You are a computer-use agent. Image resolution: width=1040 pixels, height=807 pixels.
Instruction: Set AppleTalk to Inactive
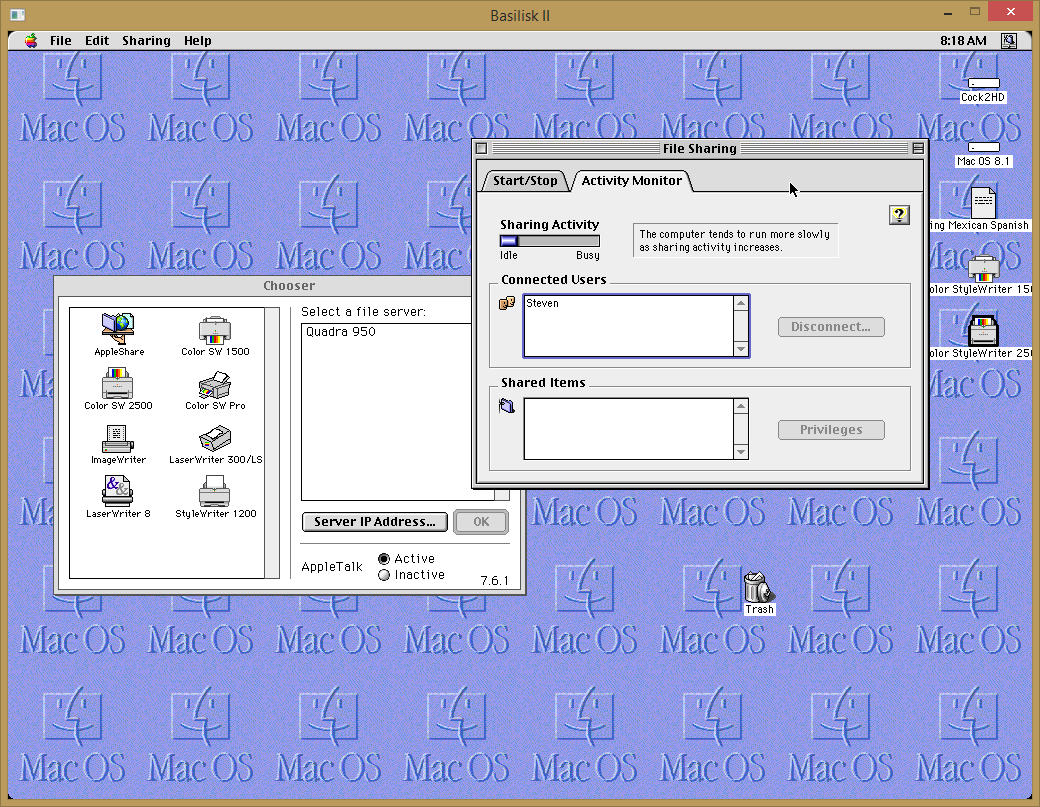pos(383,575)
